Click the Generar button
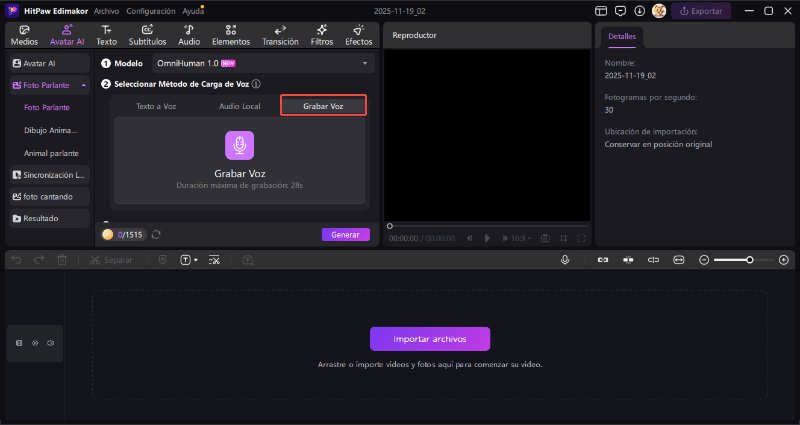Viewport: 800px width, 425px height. tap(345, 235)
